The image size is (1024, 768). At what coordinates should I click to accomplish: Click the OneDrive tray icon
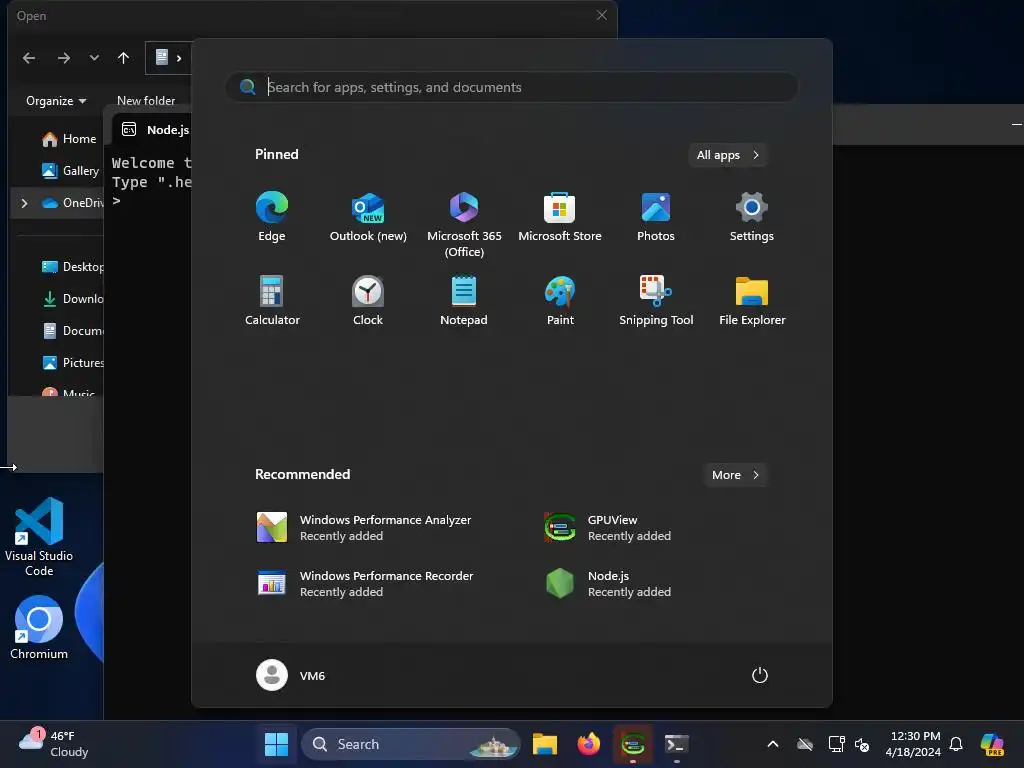(805, 744)
